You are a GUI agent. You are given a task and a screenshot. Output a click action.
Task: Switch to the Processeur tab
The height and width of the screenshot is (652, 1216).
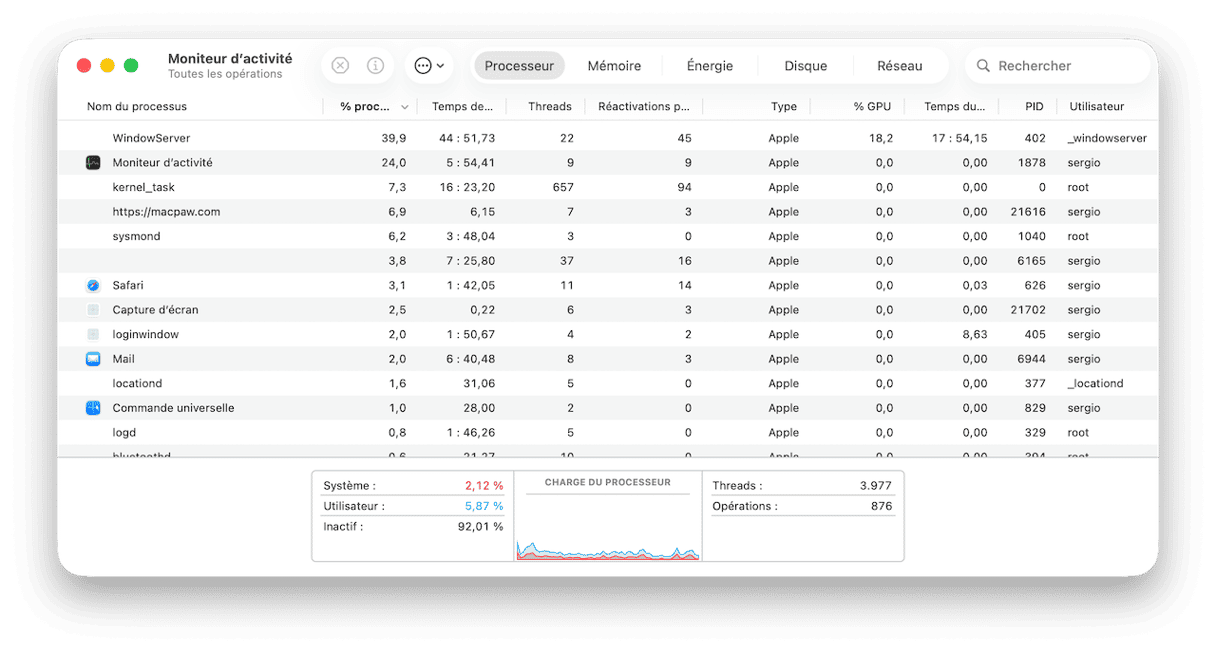pos(519,66)
